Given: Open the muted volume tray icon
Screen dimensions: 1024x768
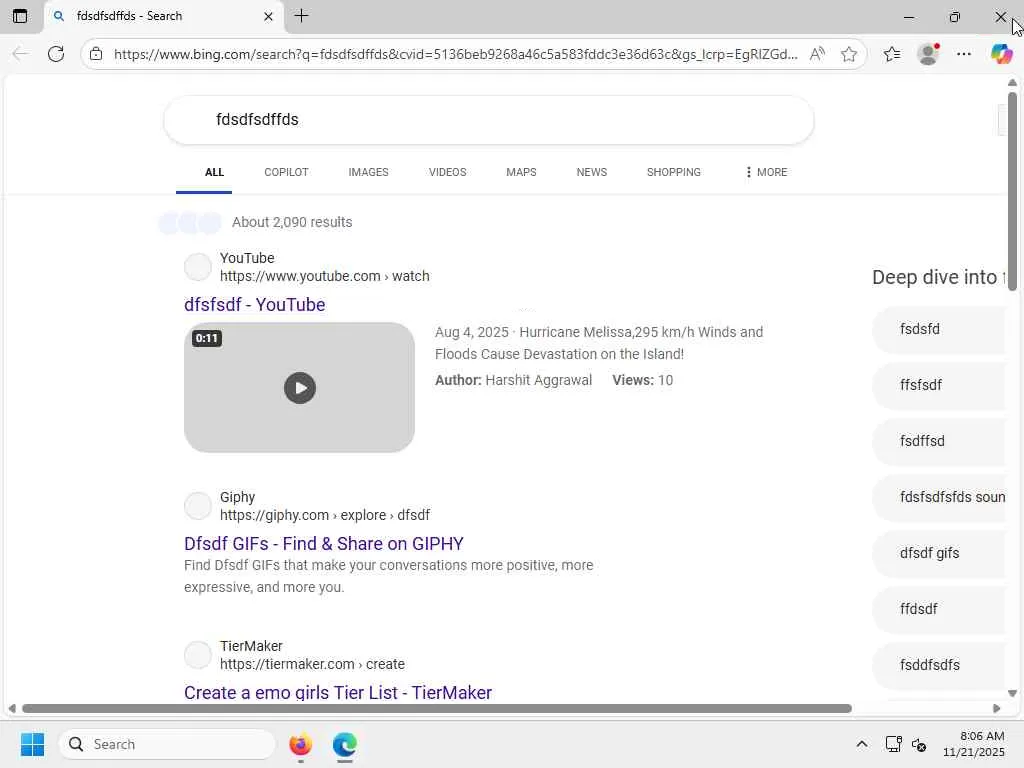Looking at the screenshot, I should click(919, 744).
